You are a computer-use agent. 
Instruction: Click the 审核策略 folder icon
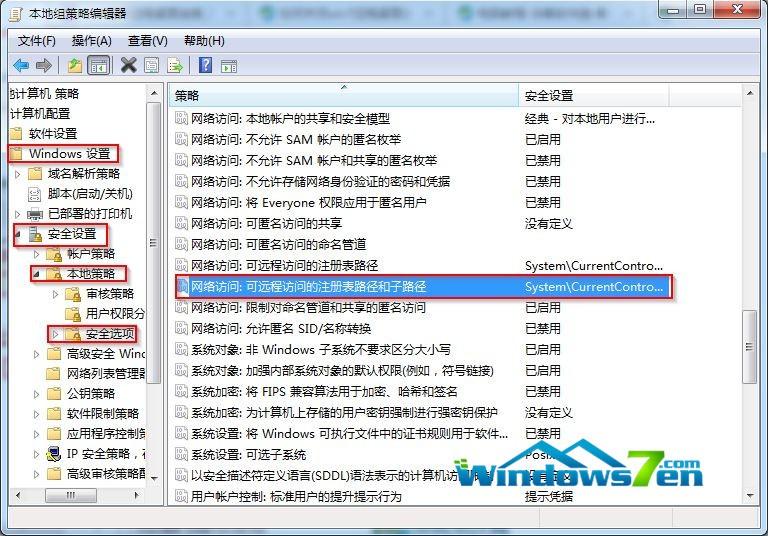coord(73,294)
